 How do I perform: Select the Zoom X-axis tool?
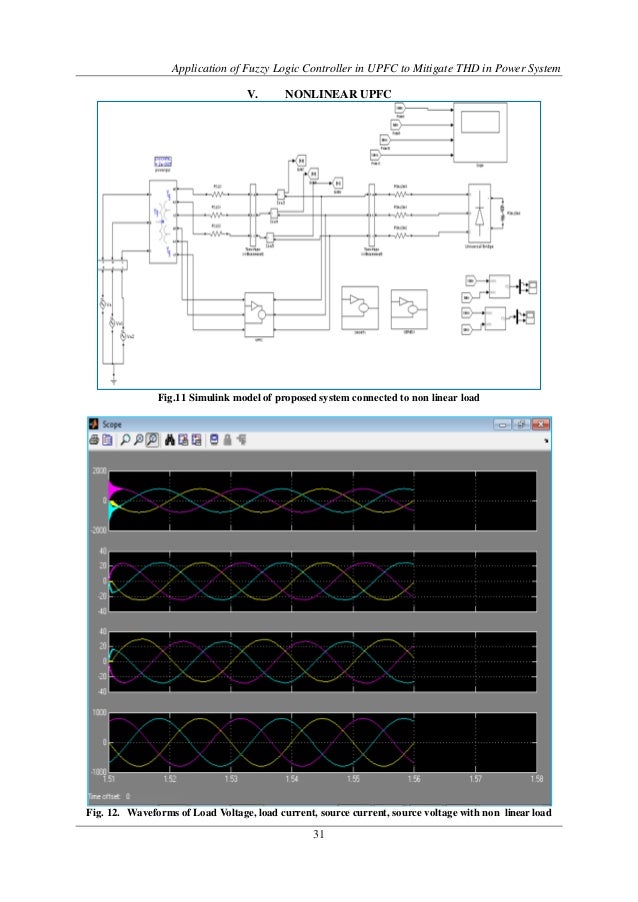(138, 440)
